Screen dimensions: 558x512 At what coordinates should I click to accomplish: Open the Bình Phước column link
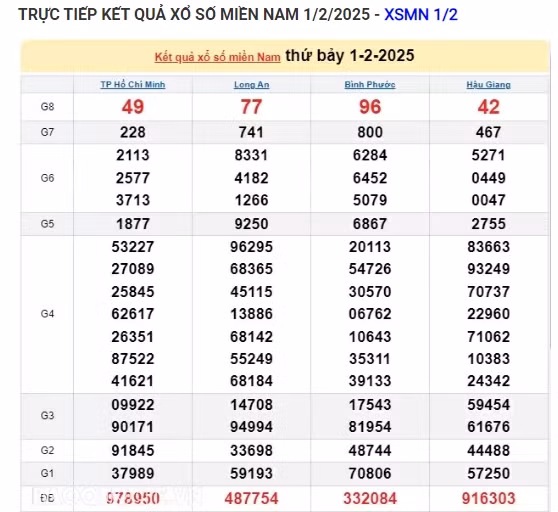[x=370, y=85]
